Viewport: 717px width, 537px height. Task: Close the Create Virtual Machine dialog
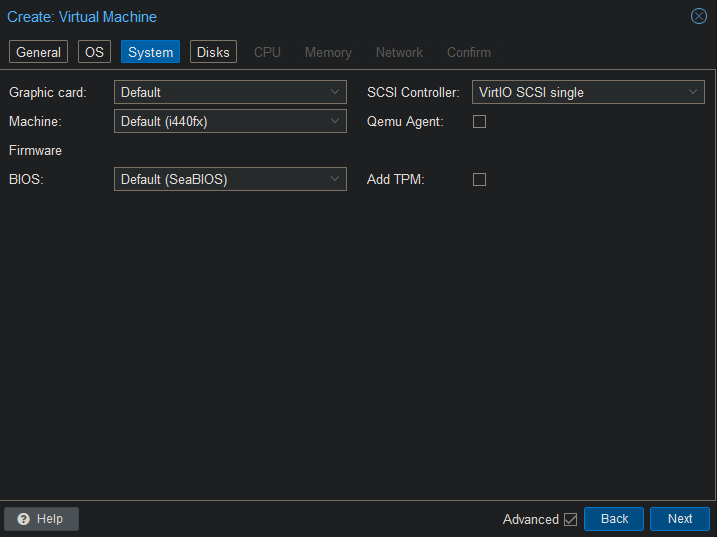click(x=699, y=16)
